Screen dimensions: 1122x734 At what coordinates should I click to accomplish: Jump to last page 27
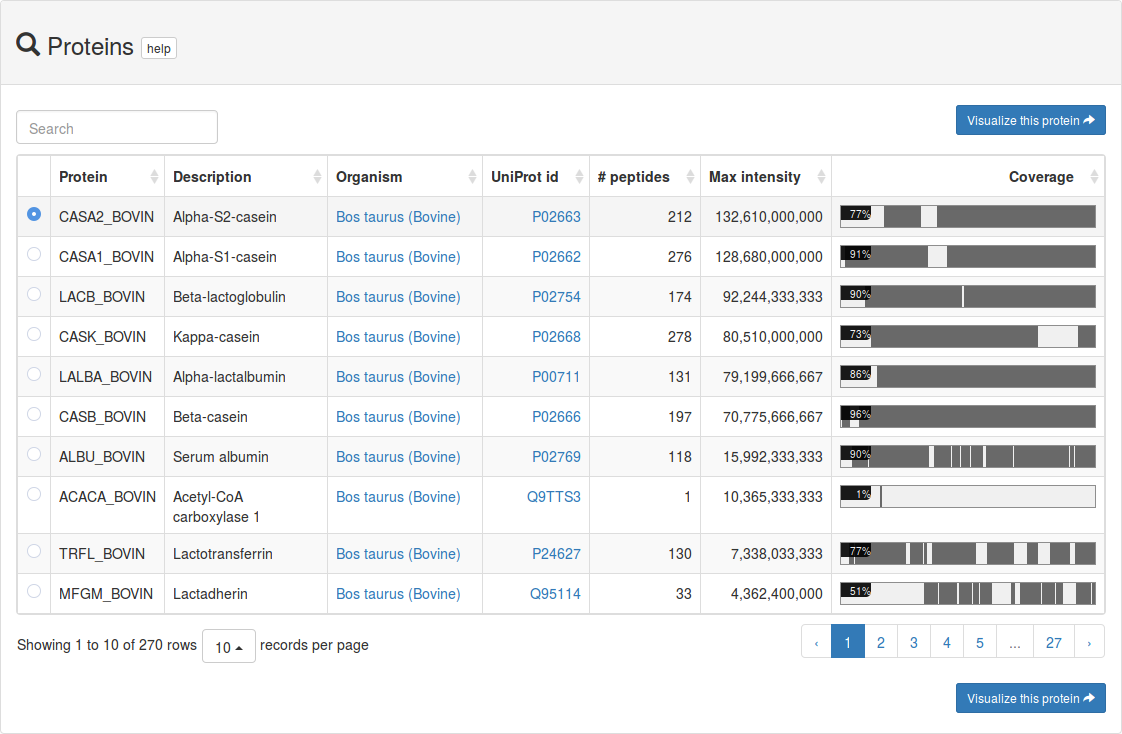click(x=1054, y=643)
